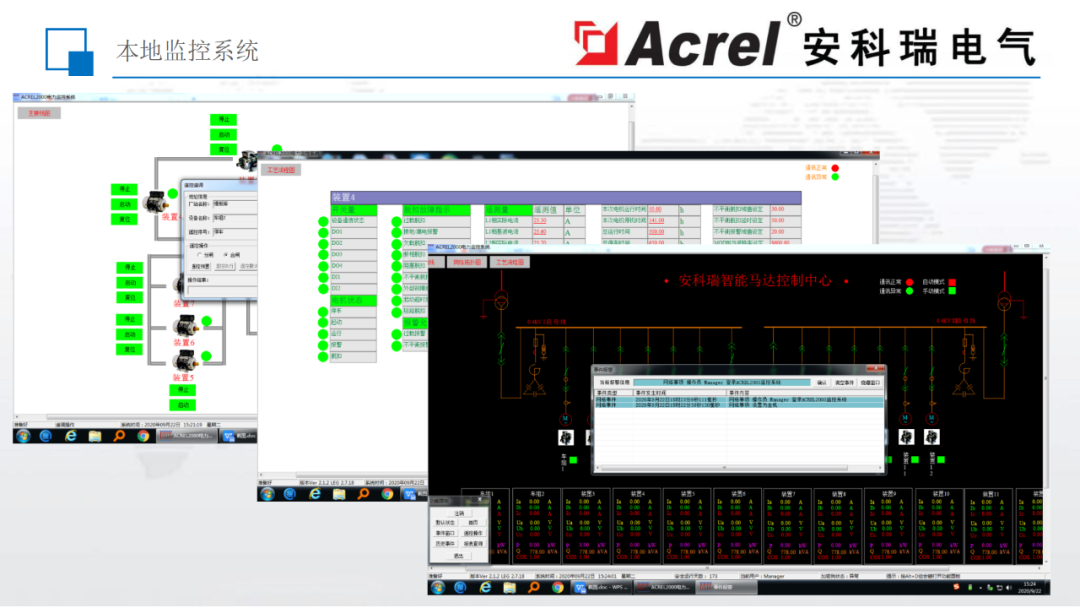Click 隐藏窗口 button in event alarm dialog
The width and height of the screenshot is (1080, 608).
(870, 383)
